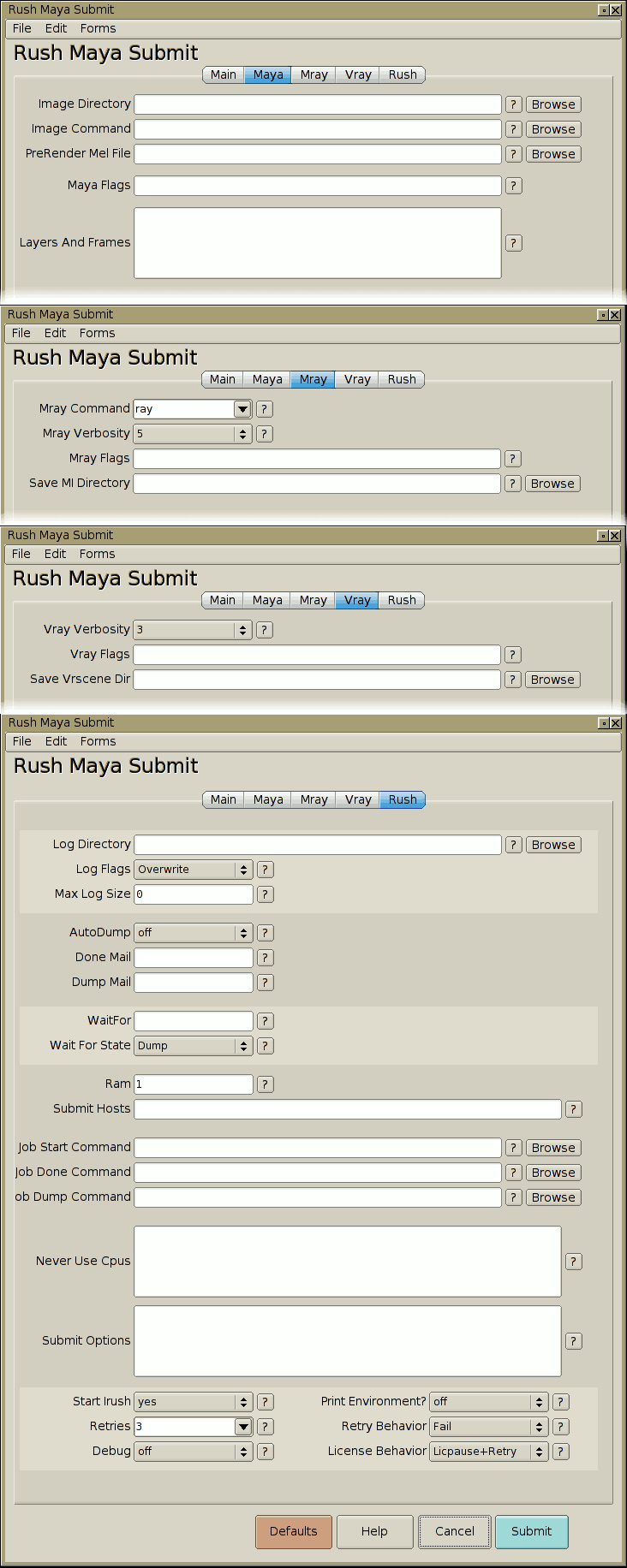Image resolution: width=627 pixels, height=1568 pixels.
Task: Browse for Job Start Command
Action: point(553,1148)
